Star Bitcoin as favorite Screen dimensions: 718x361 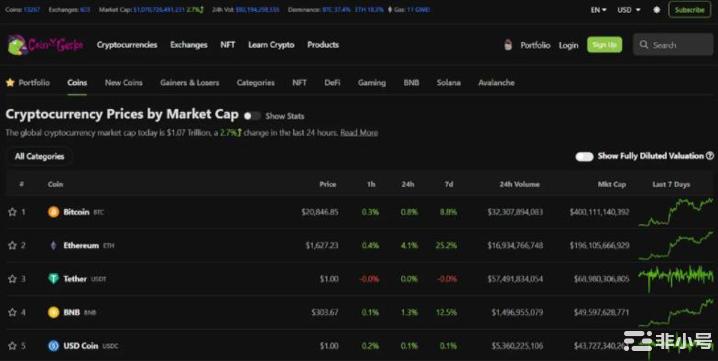point(12,212)
